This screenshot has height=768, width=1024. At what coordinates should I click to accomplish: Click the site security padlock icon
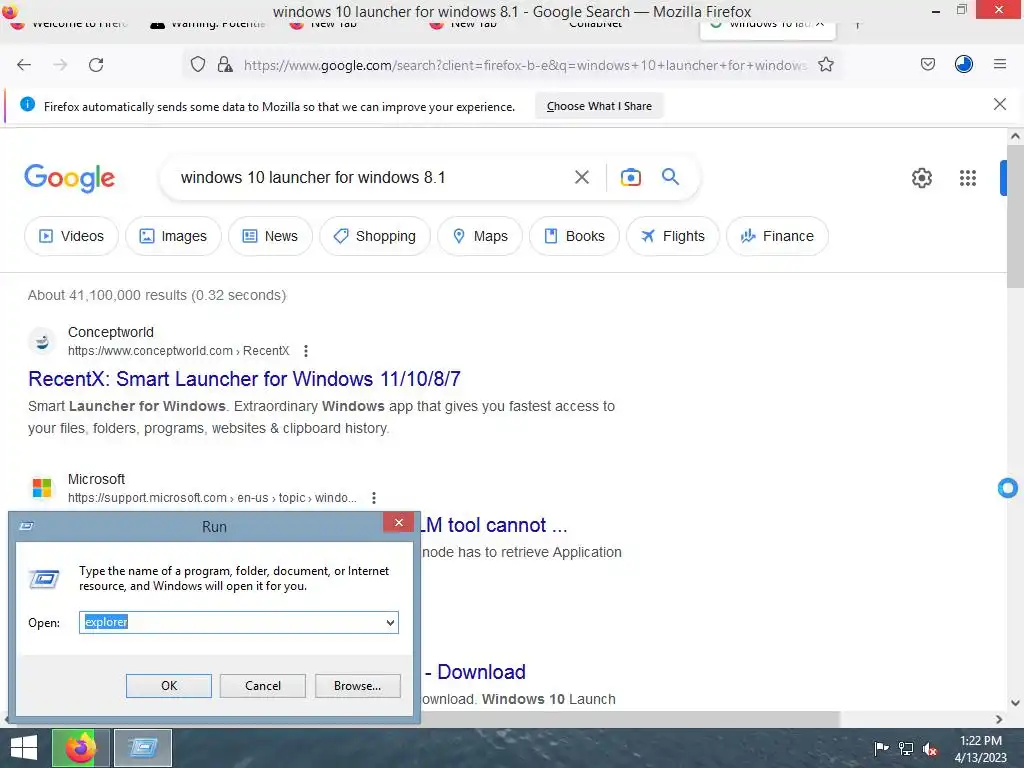click(x=225, y=65)
